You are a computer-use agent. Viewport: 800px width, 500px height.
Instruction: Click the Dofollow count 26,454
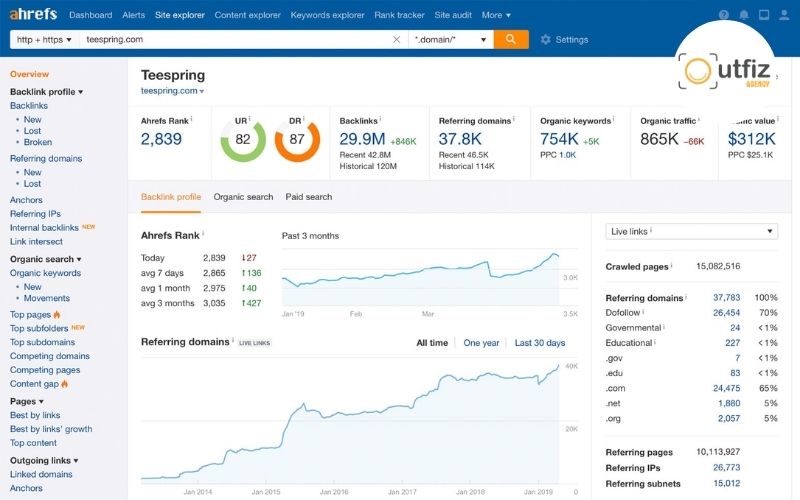click(727, 313)
